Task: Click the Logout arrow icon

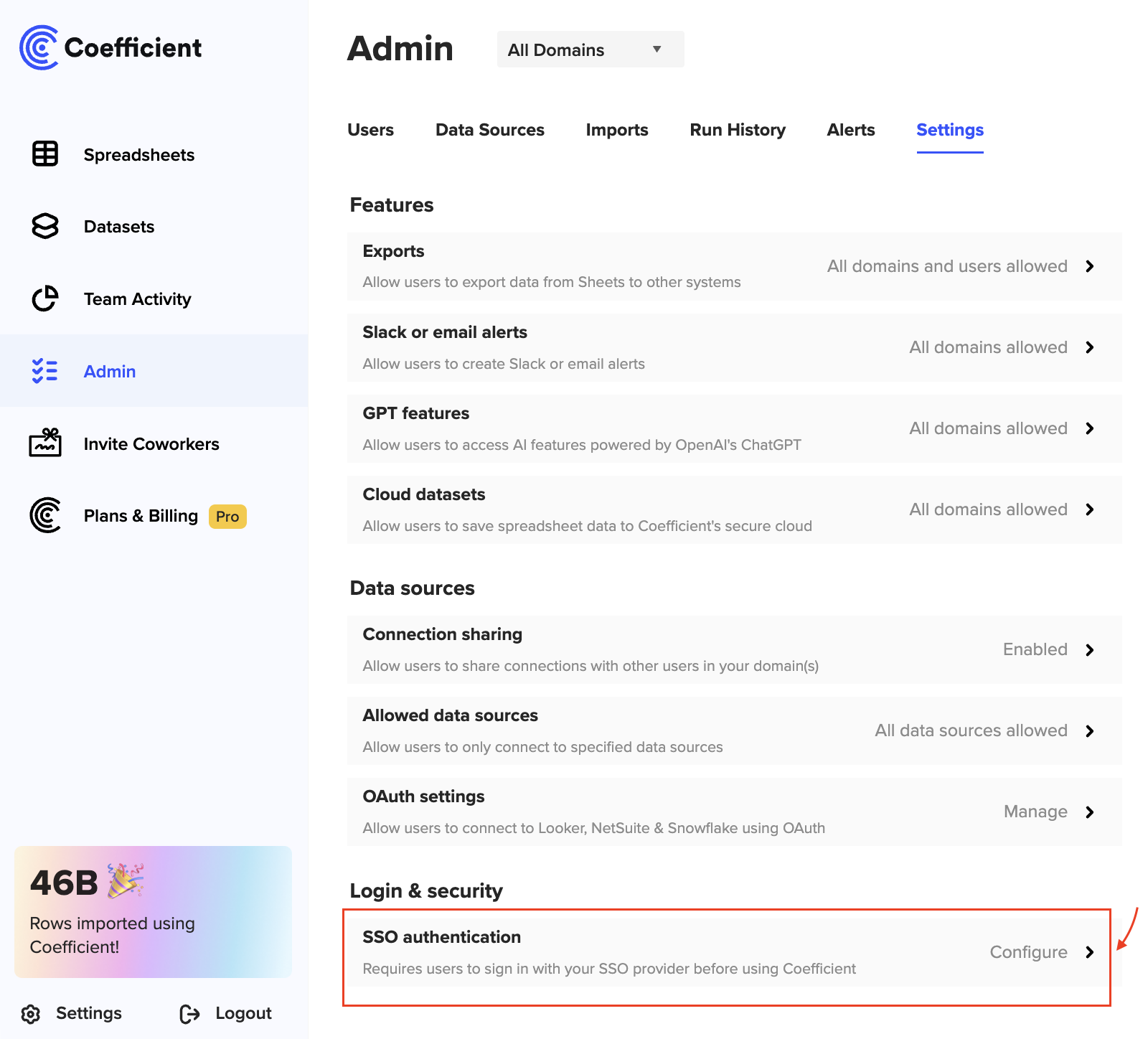Action: 189,1014
